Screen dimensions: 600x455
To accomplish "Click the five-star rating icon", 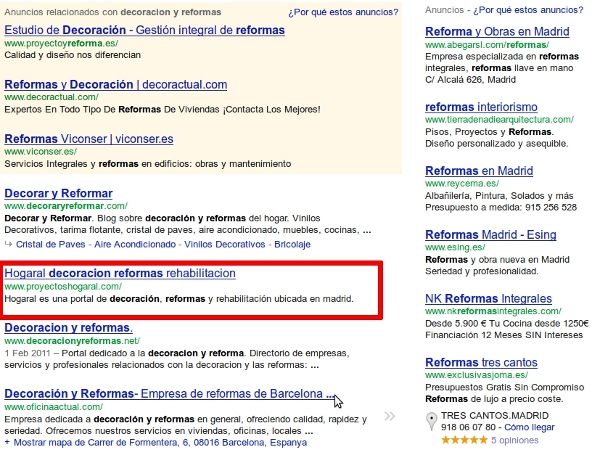I will (x=464, y=440).
